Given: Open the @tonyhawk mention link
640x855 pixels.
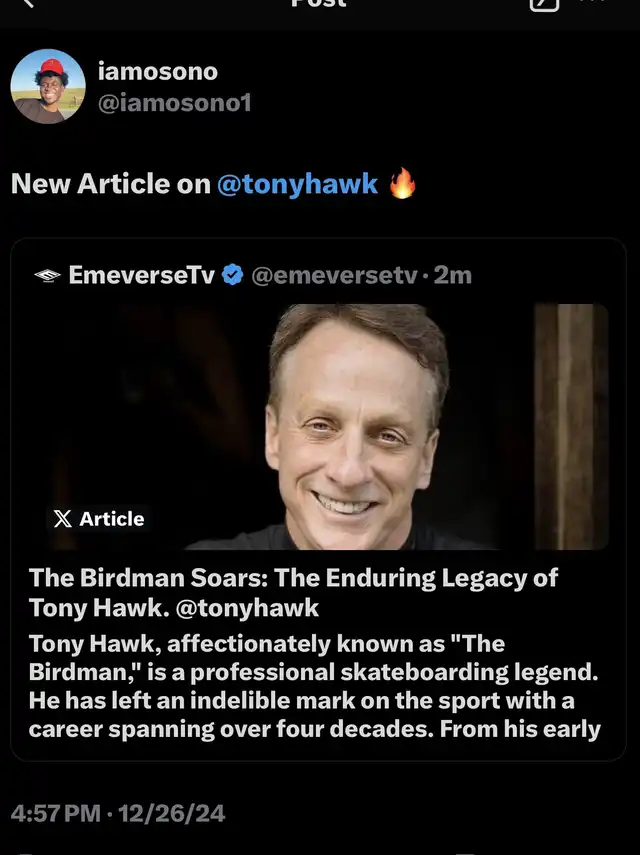Looking at the screenshot, I should coord(298,184).
